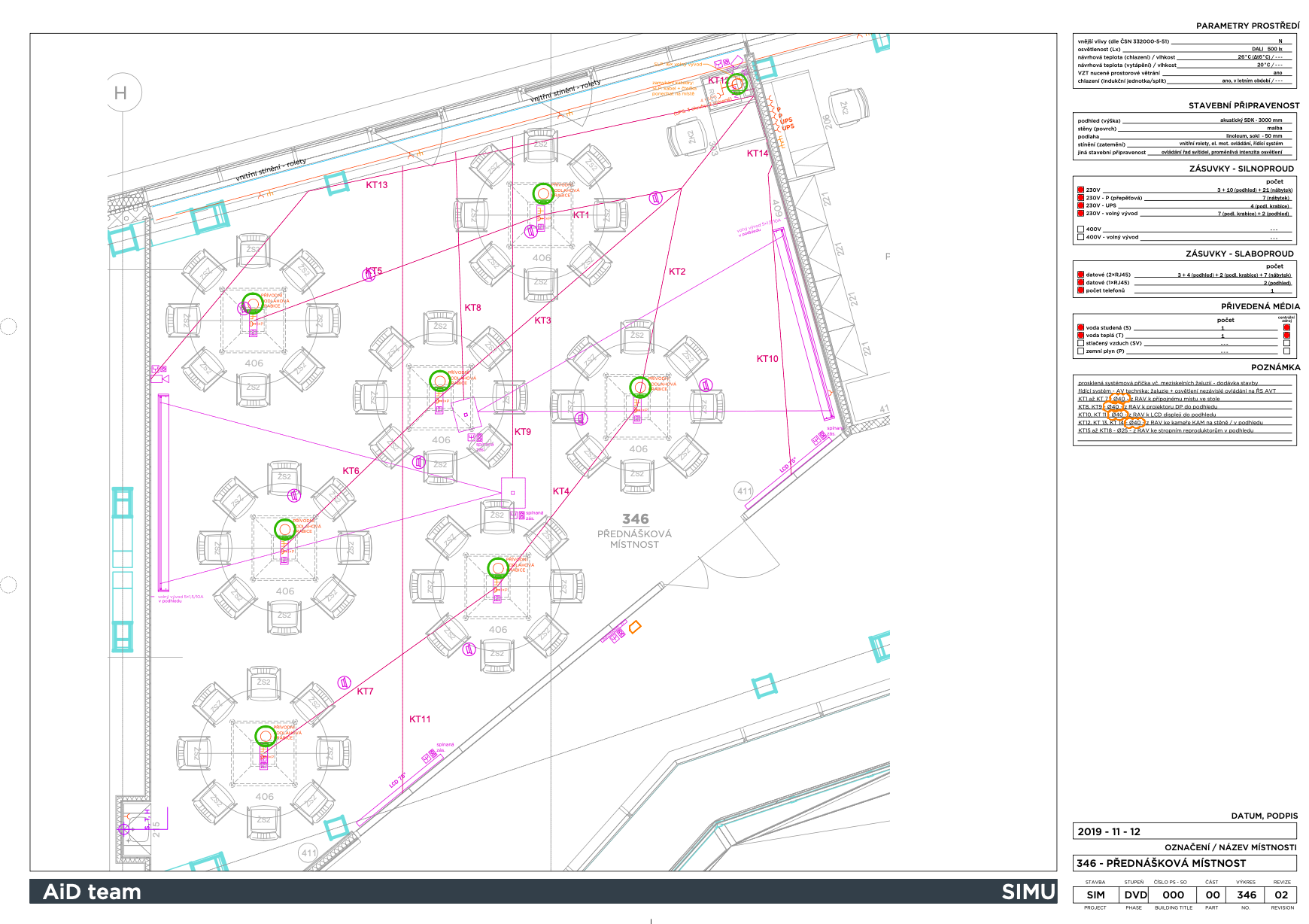Click the KT10 cable route label
The image size is (1309, 924).
pyautogui.click(x=767, y=359)
